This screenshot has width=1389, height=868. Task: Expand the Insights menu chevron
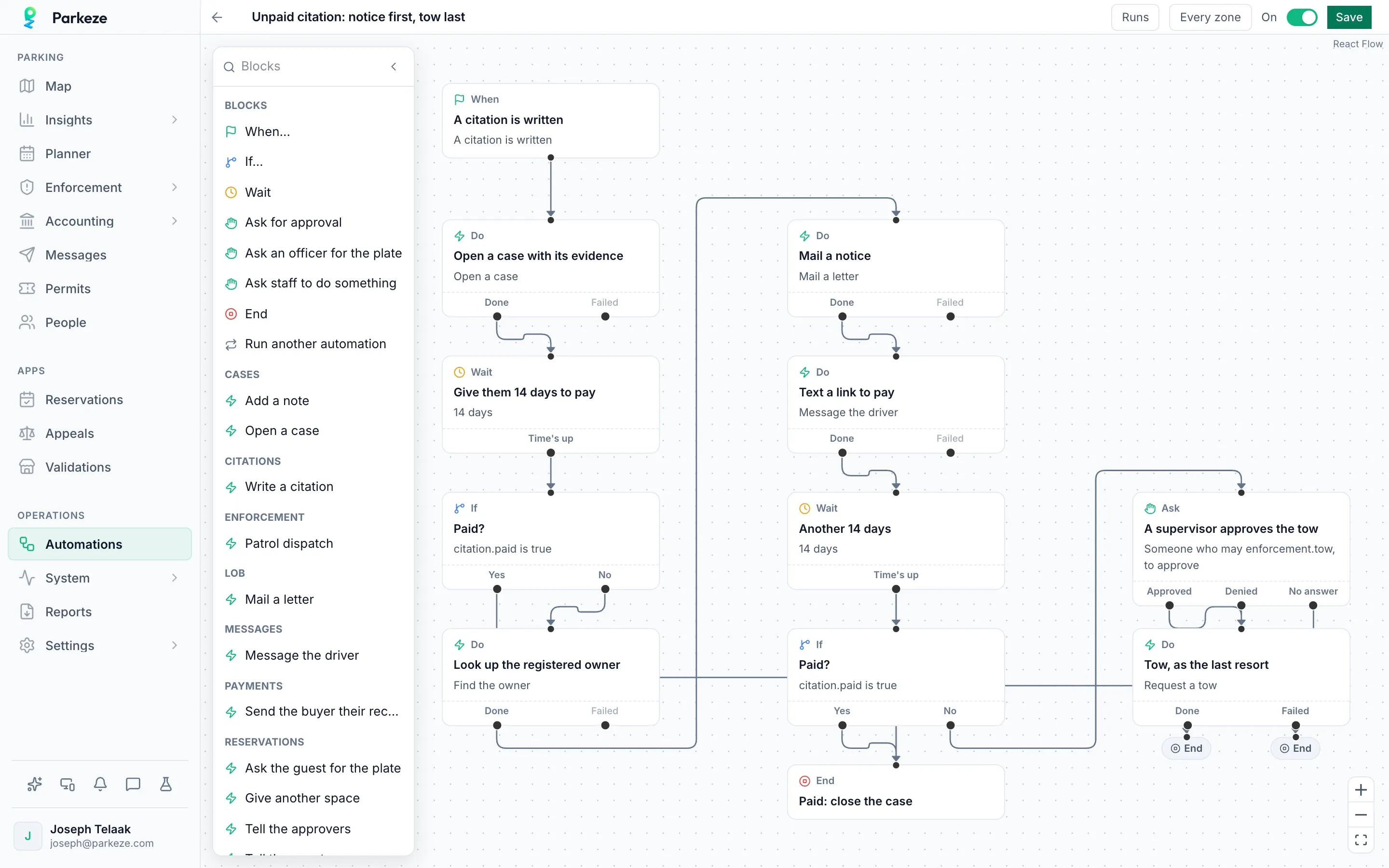[x=175, y=120]
